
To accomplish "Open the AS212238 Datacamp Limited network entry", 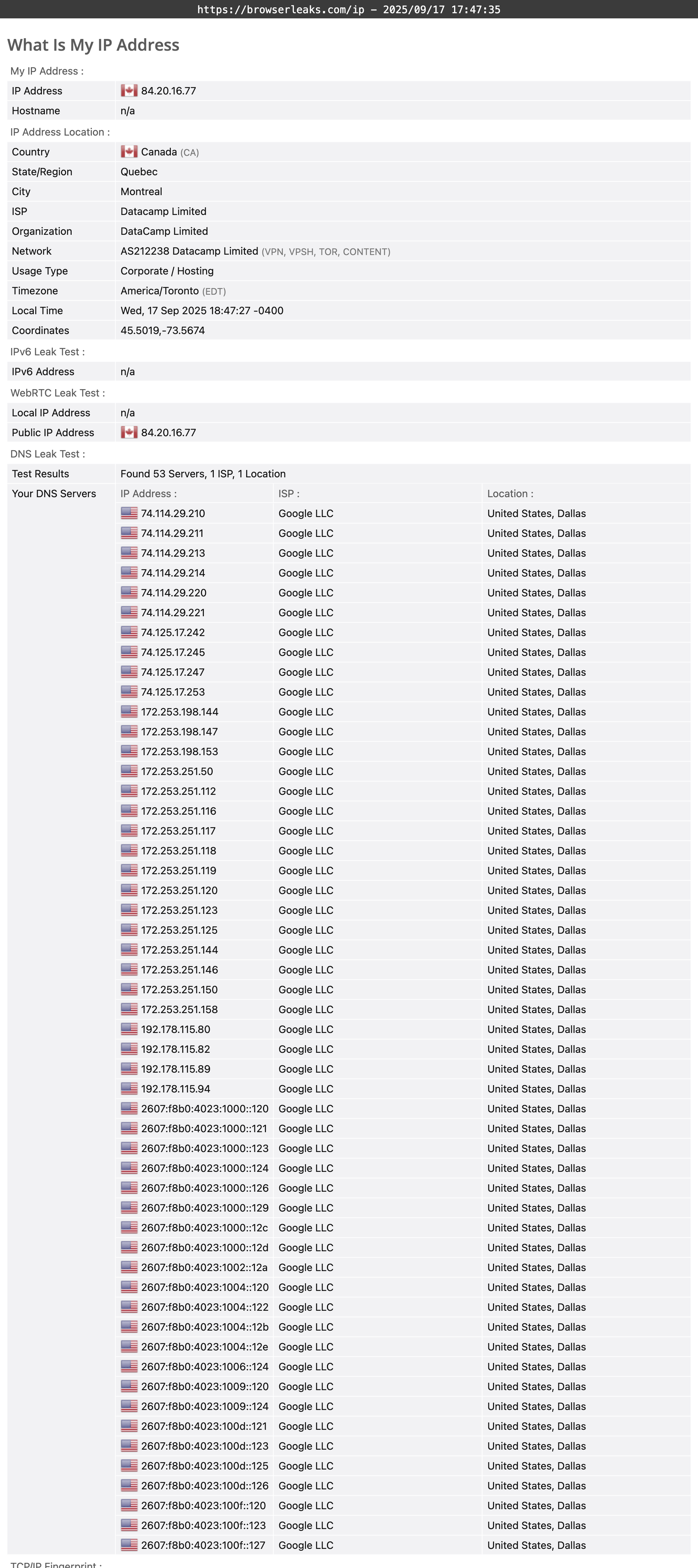I will [x=189, y=251].
